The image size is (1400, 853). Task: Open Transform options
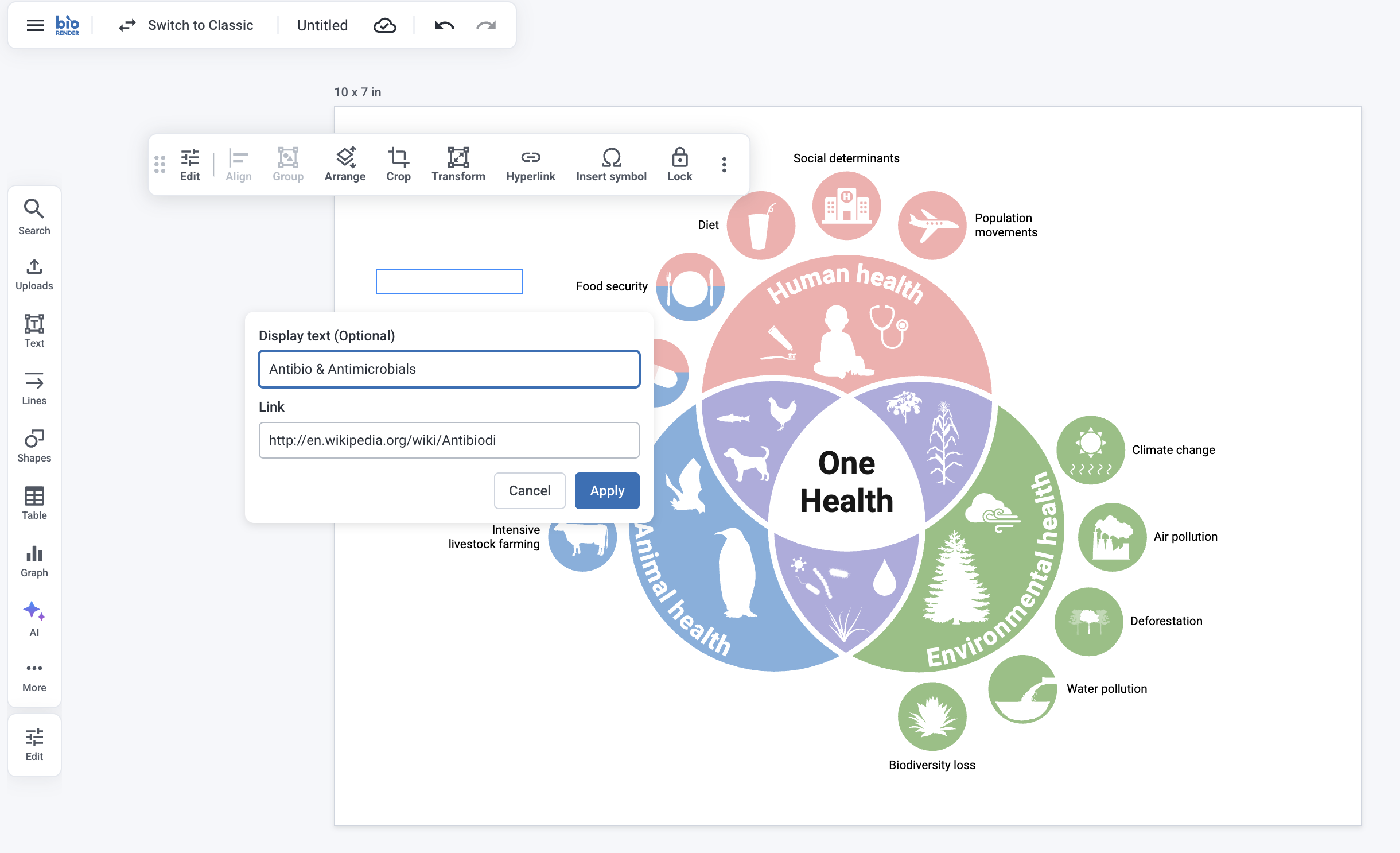(x=458, y=164)
